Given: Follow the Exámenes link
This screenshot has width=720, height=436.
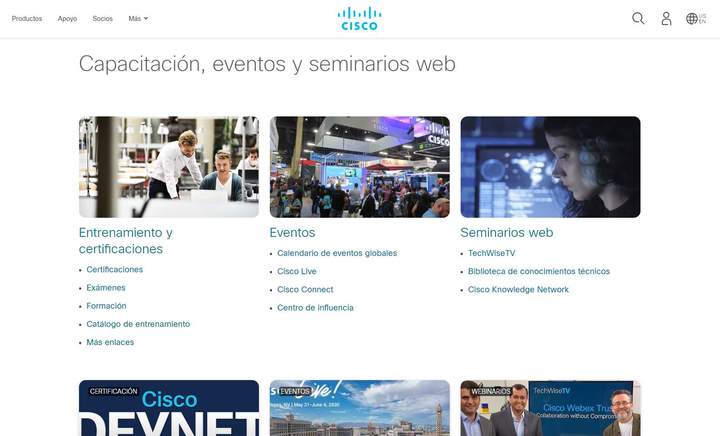Looking at the screenshot, I should tap(106, 288).
